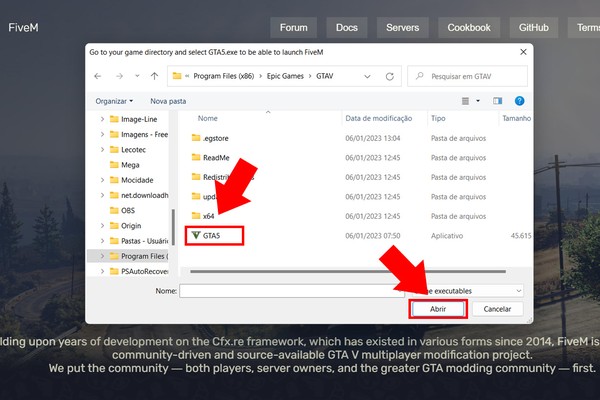600x400 pixels.
Task: Go to the Cookbook nav item
Action: 467,28
